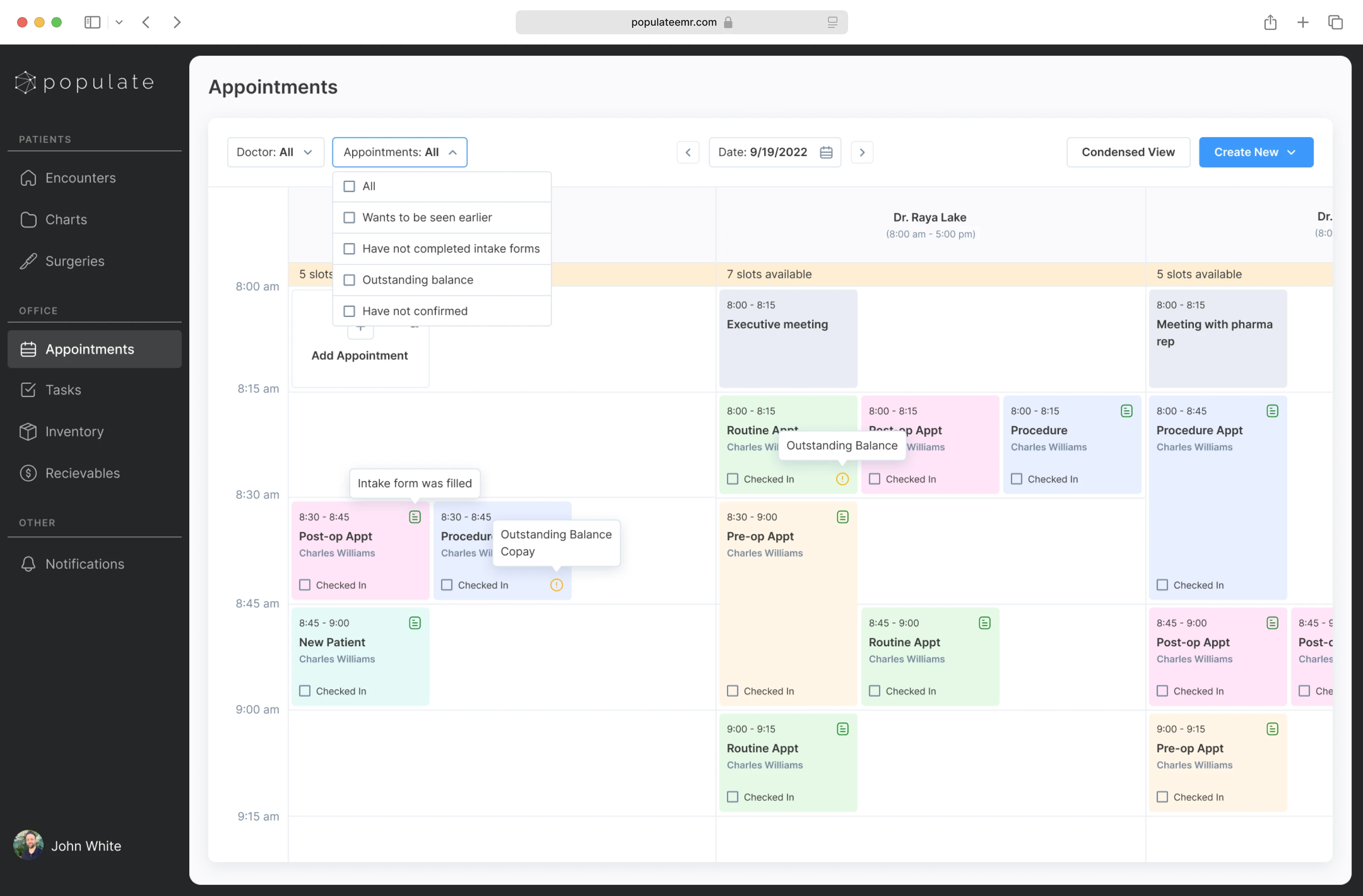Check the 'Outstanding balance' filter option

[349, 280]
